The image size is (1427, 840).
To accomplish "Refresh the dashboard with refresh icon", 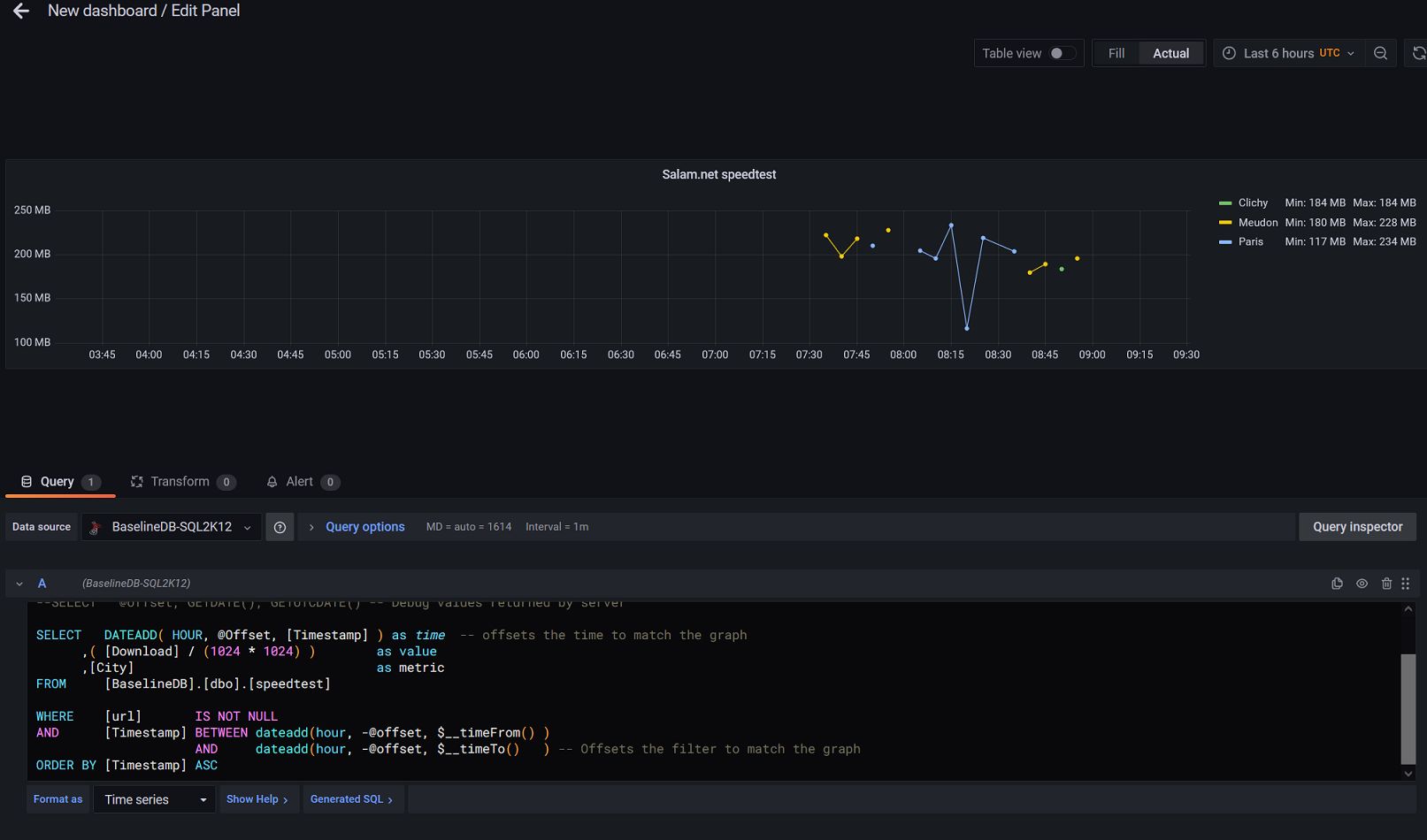I will coord(1418,53).
